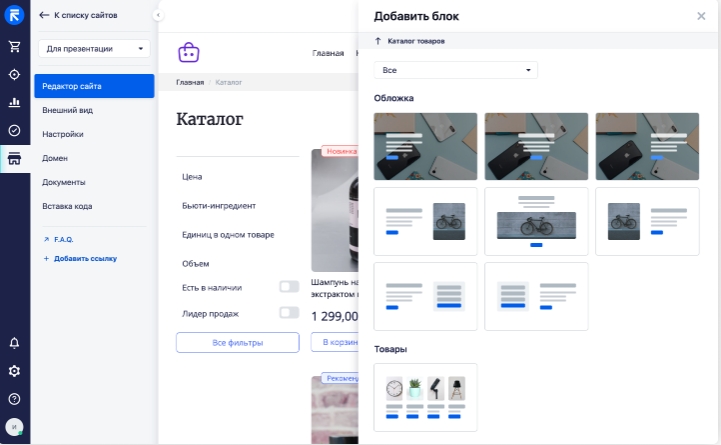Open notifications bell icon
Viewport: 721px width, 445px height.
pyautogui.click(x=14, y=343)
